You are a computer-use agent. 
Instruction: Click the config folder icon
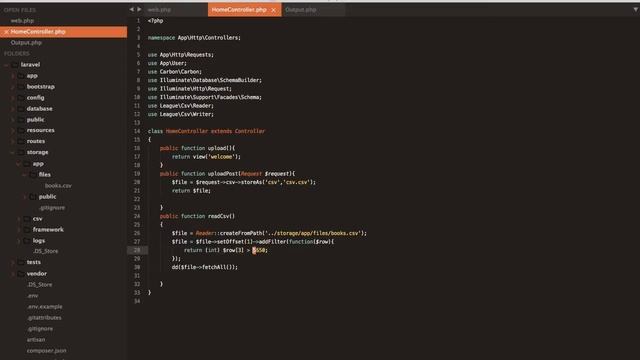21,98
